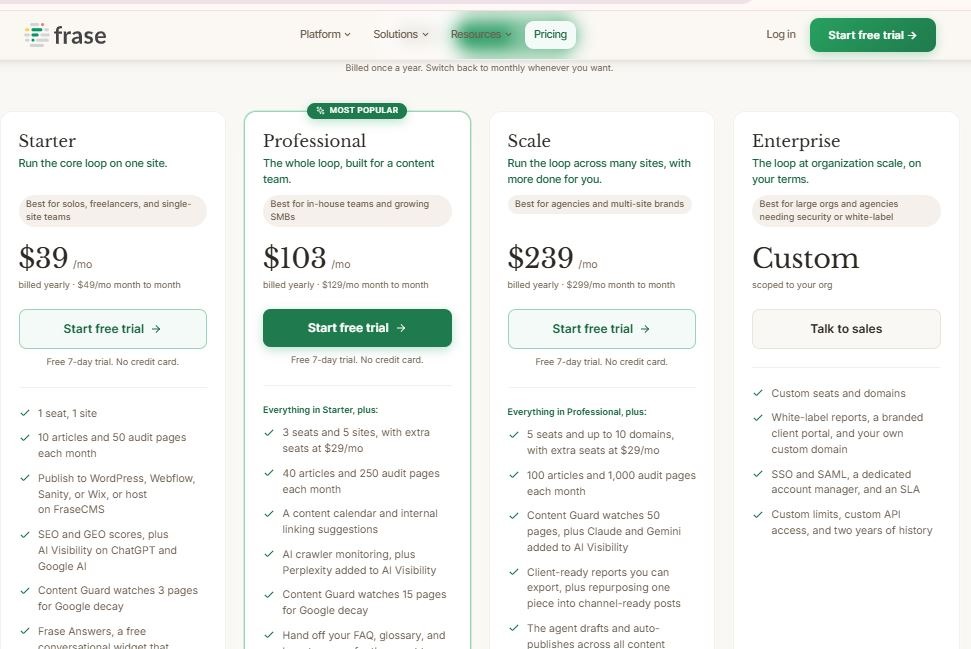Click the checkmark beside '1 seat, 1 site'

(25, 413)
